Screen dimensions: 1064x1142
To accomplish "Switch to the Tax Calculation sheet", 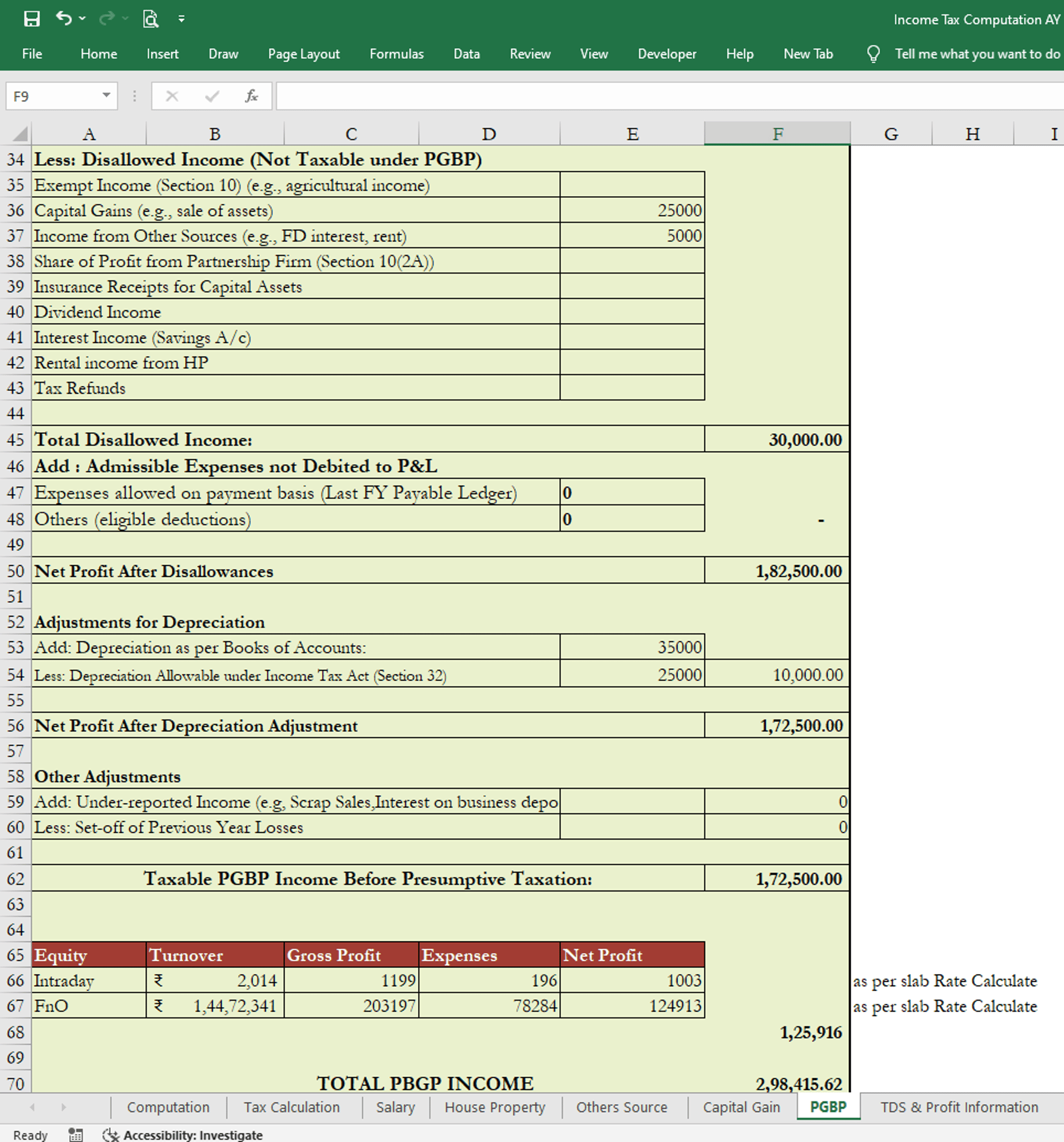I will pos(291,1107).
